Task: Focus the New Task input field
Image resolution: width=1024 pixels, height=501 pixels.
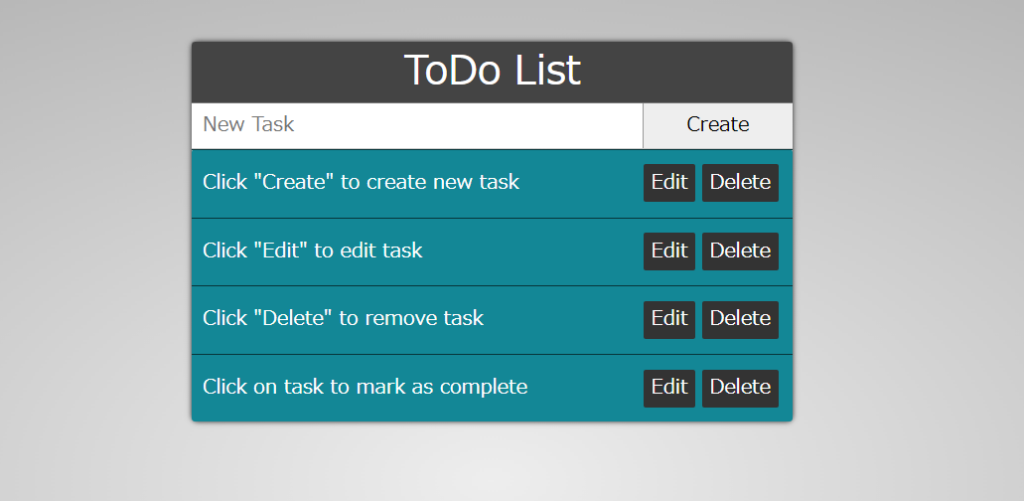Action: point(417,125)
